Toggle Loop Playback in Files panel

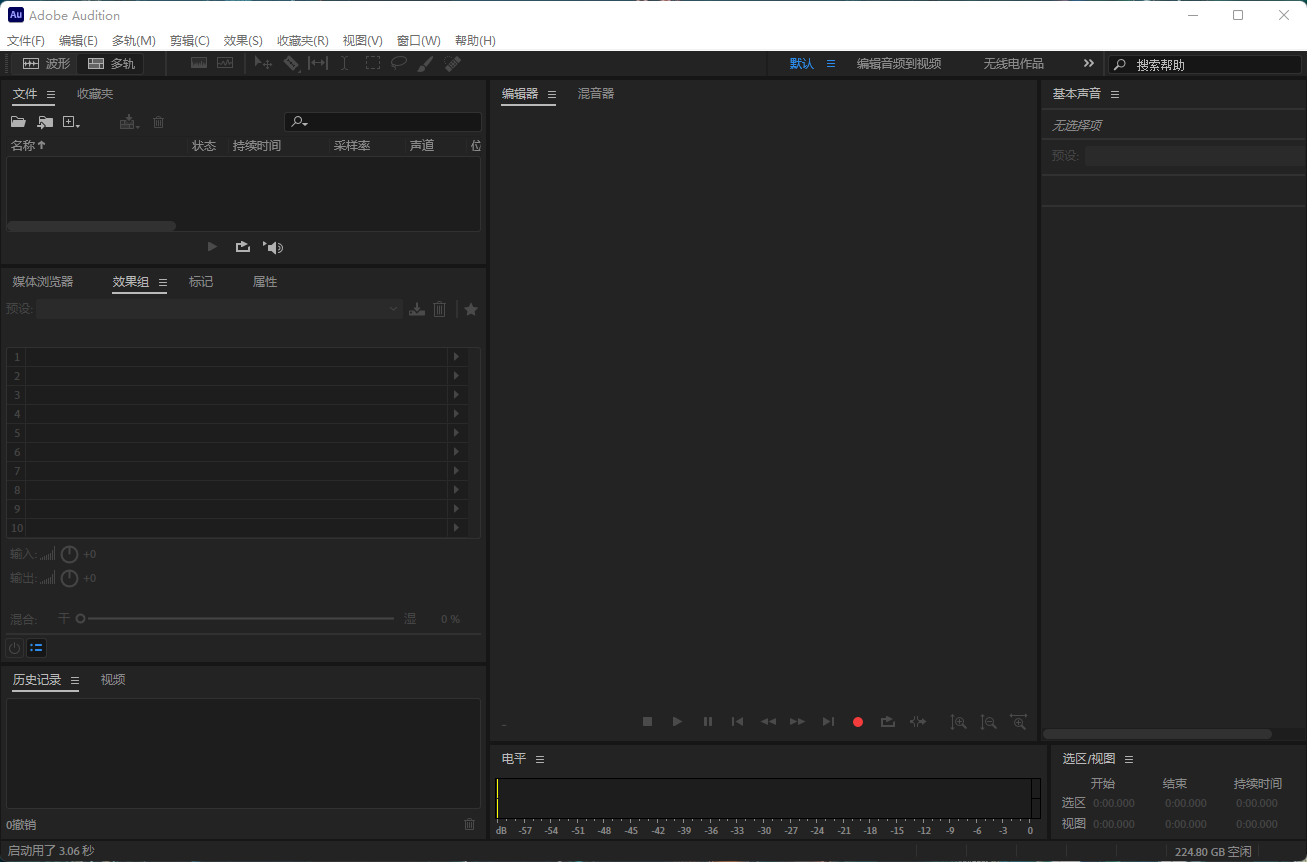coord(242,246)
